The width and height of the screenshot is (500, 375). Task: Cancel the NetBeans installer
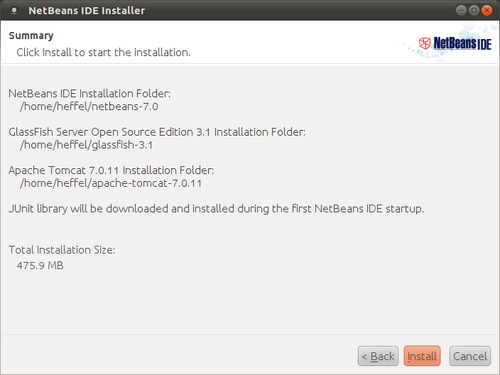click(470, 356)
